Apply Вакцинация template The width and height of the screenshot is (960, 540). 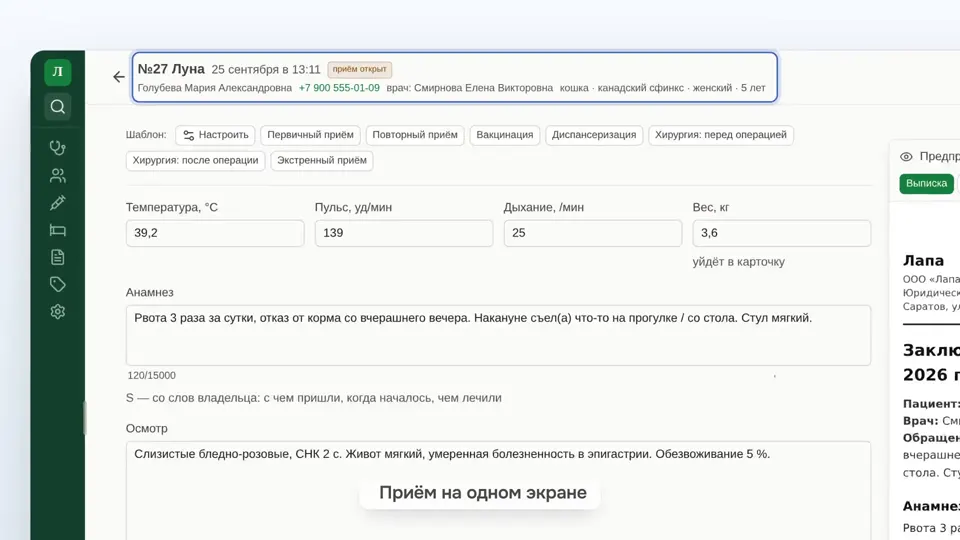505,135
